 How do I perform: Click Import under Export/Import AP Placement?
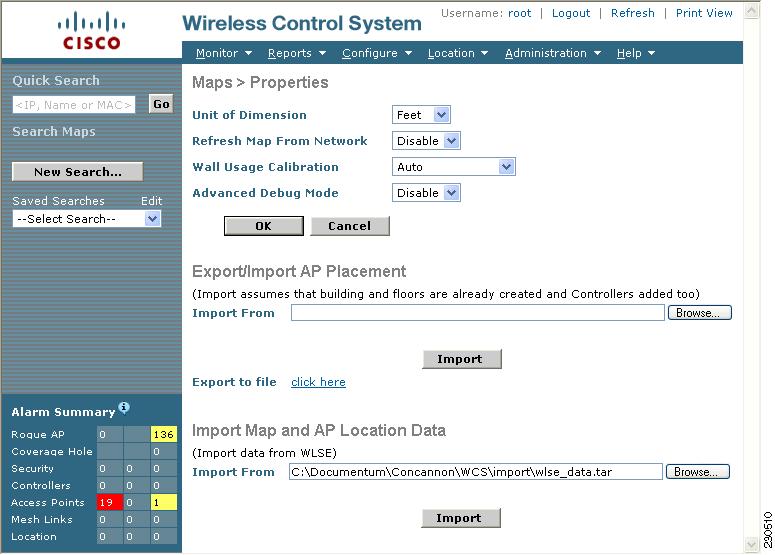[462, 359]
